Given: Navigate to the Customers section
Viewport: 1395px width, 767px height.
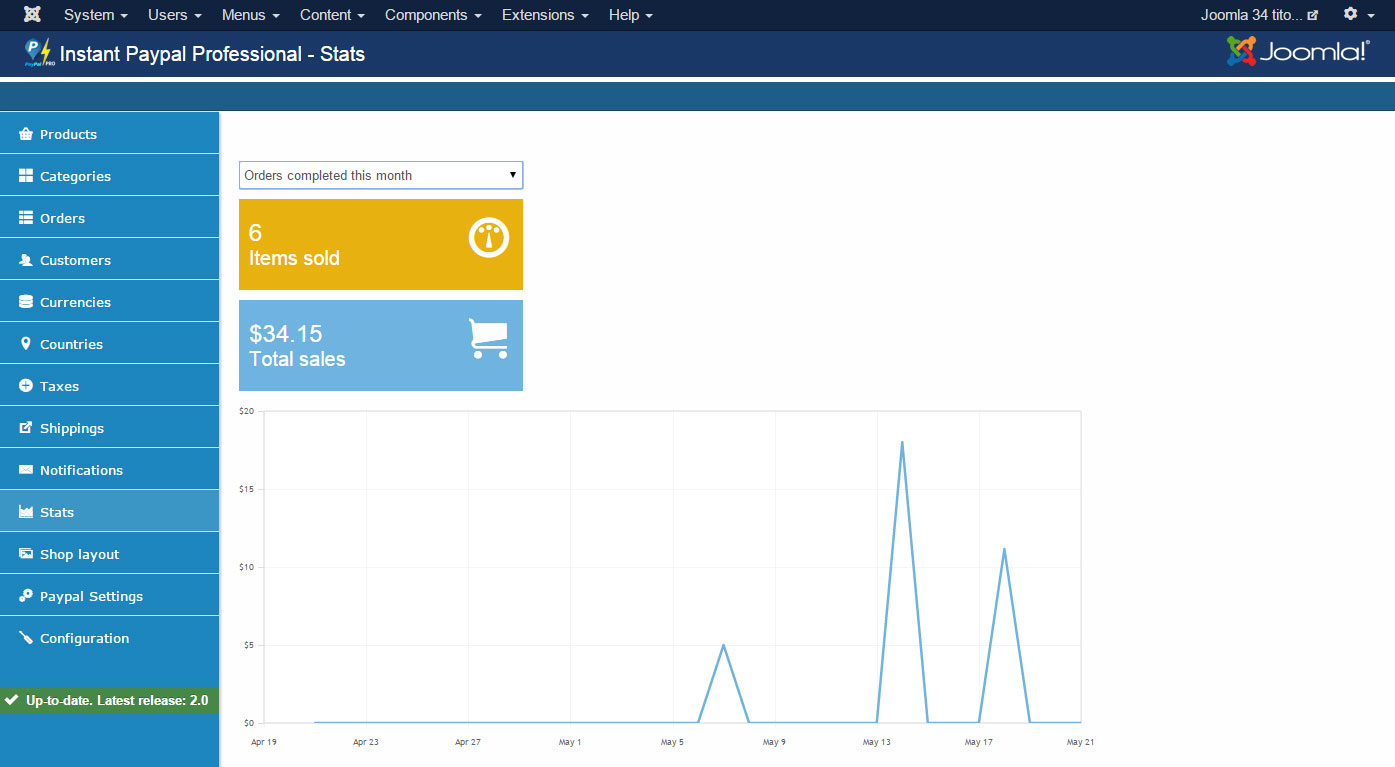Looking at the screenshot, I should pyautogui.click(x=109, y=259).
